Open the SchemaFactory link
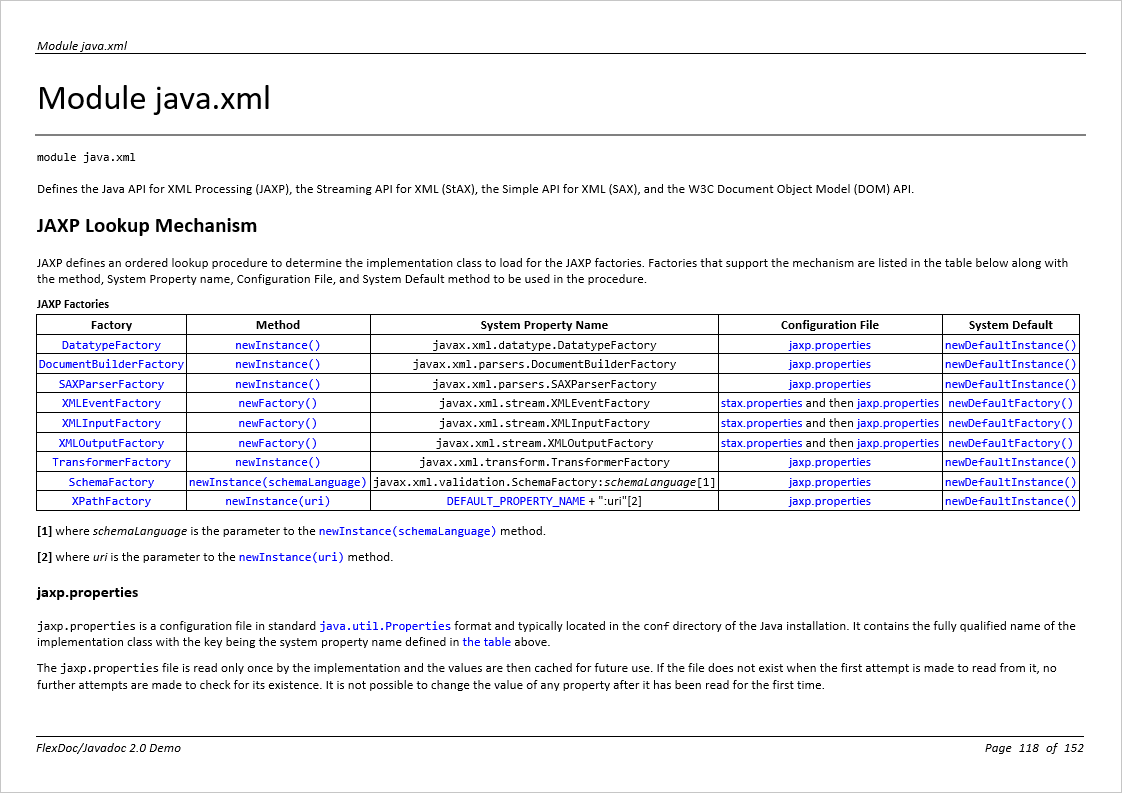 pyautogui.click(x=111, y=482)
